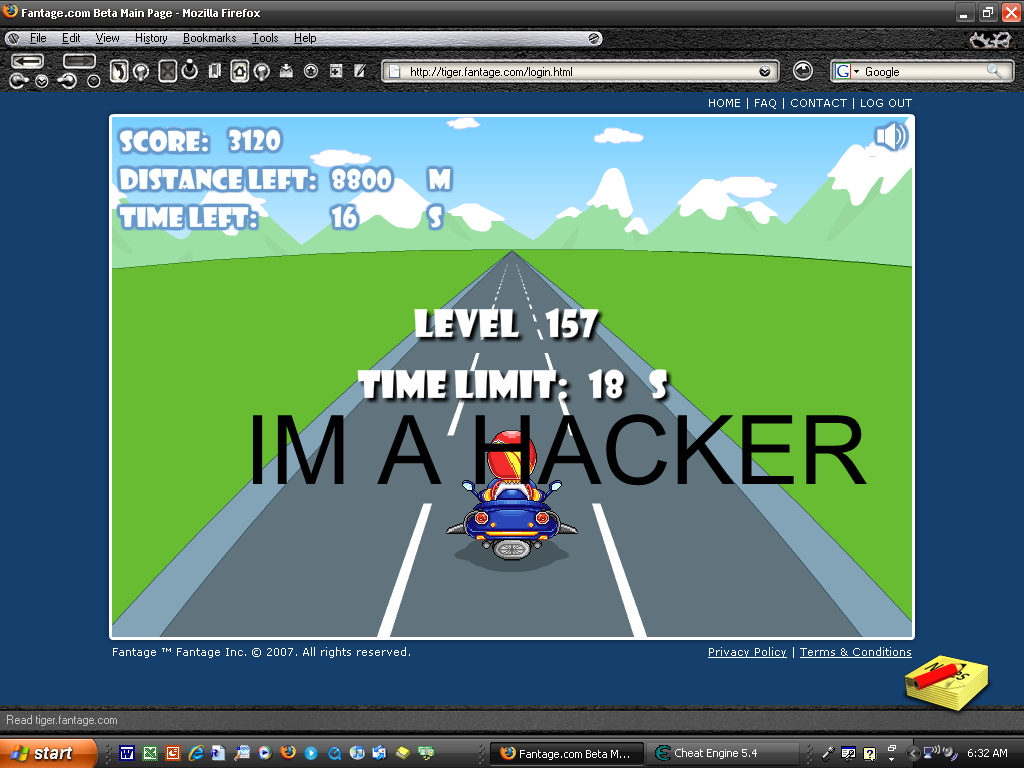Click the LOG OUT link

point(886,103)
